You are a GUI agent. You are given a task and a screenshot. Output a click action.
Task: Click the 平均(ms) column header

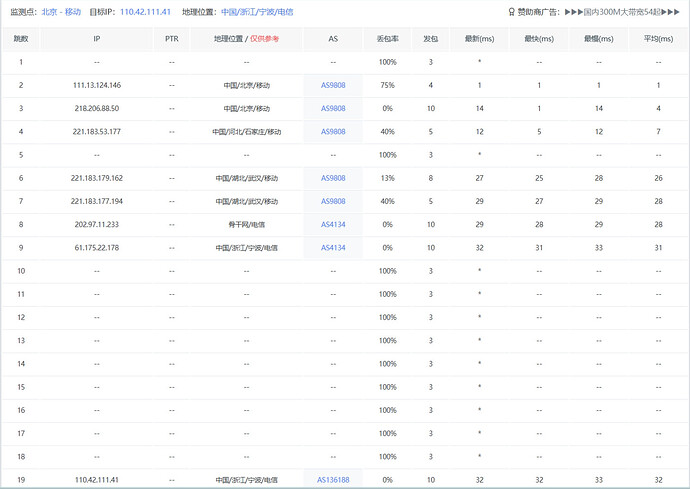click(x=658, y=39)
